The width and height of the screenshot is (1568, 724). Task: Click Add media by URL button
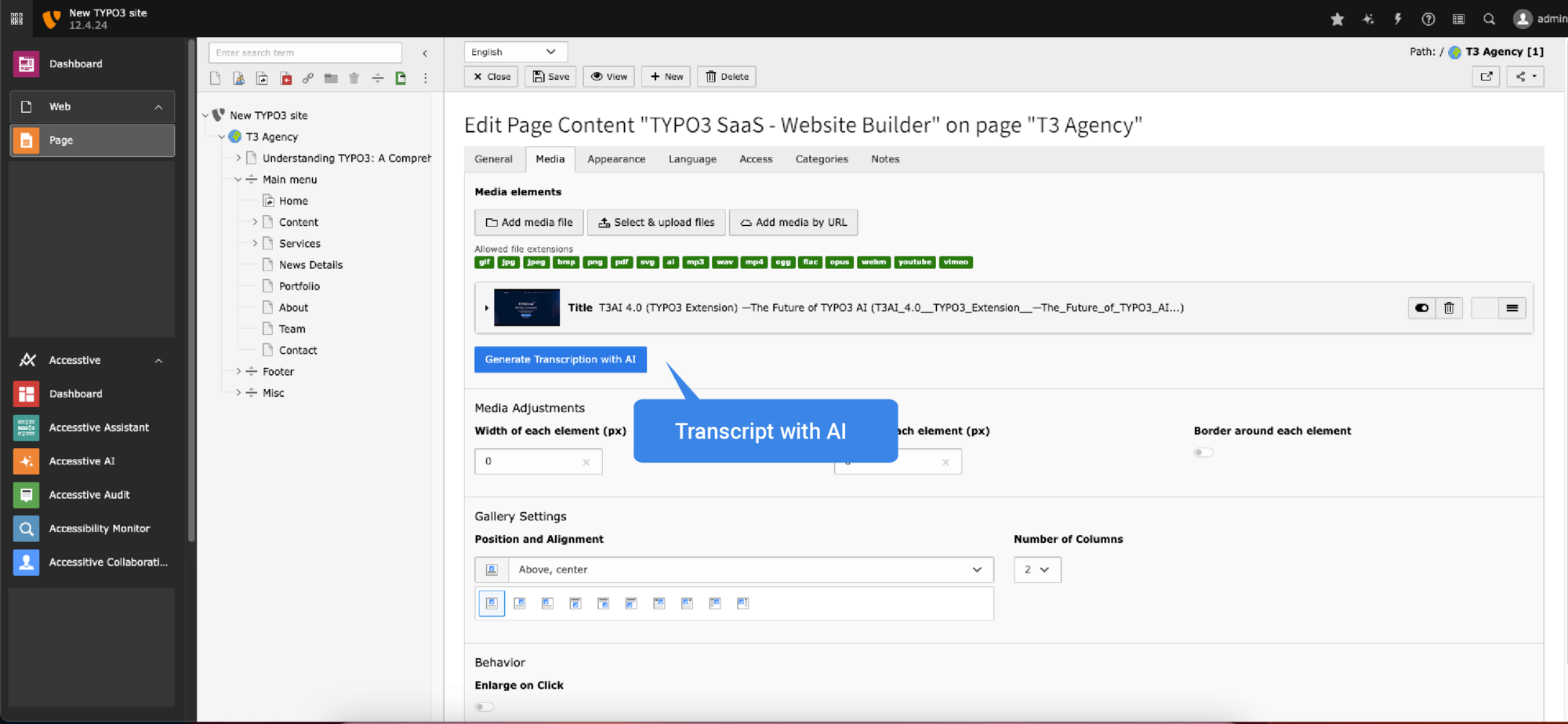point(793,223)
